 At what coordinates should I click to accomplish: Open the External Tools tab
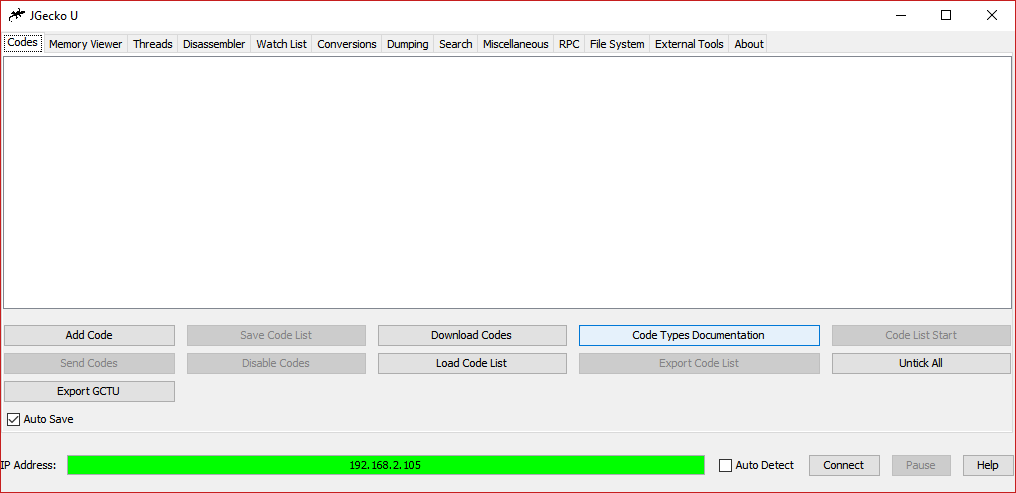tap(689, 44)
